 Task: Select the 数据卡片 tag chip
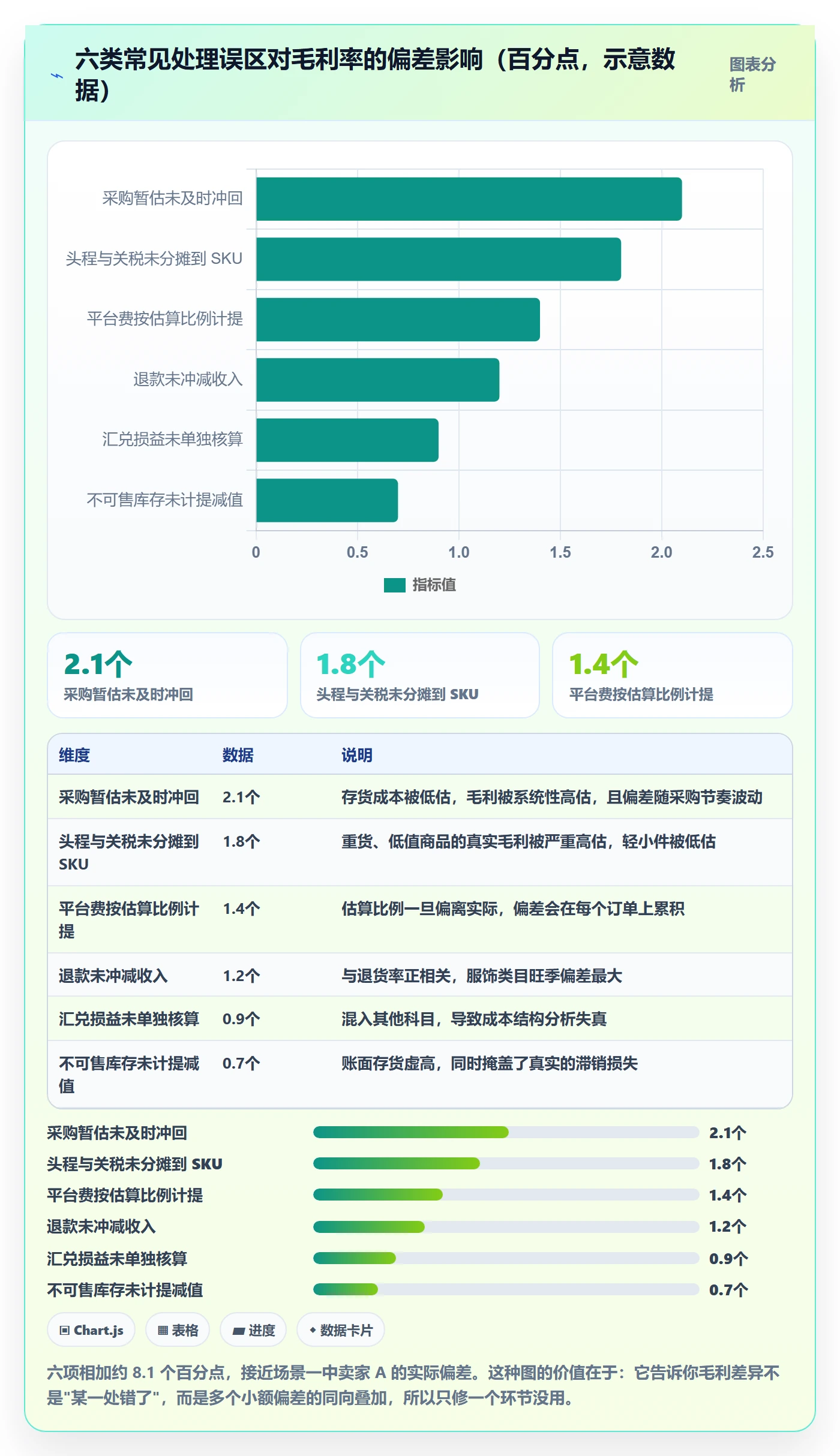click(x=341, y=1330)
